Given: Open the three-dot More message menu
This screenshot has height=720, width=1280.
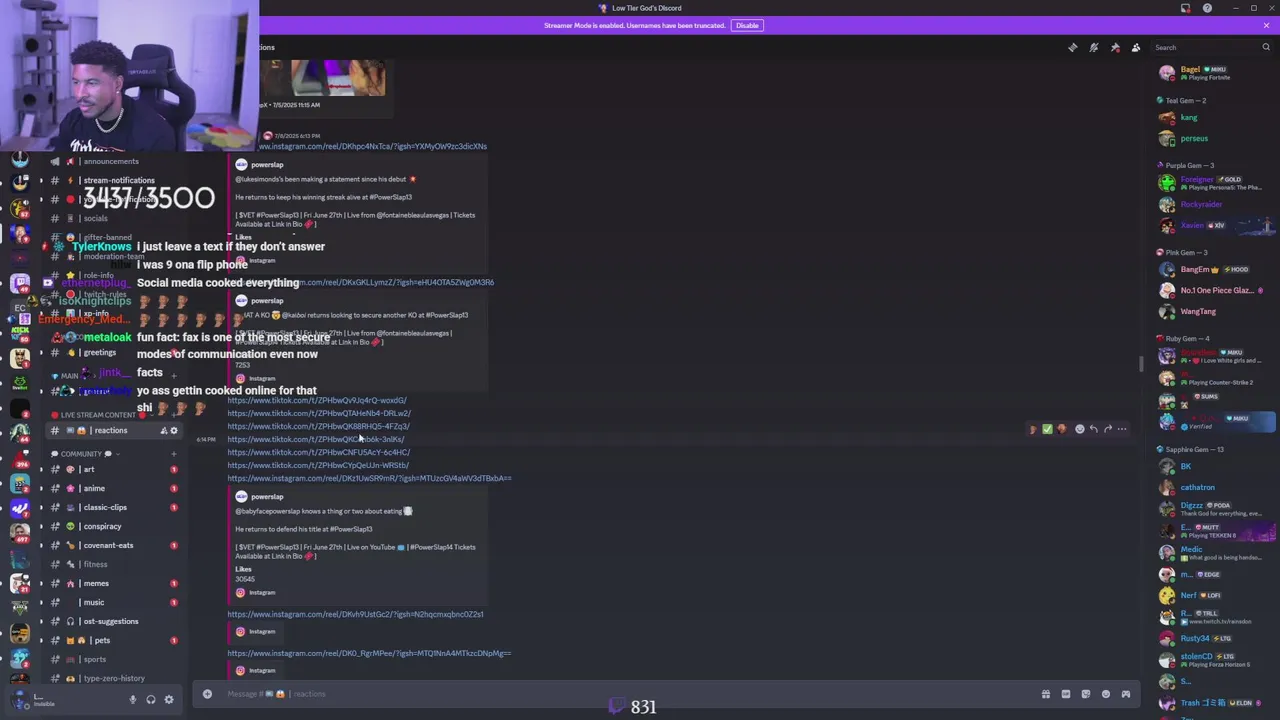Looking at the screenshot, I should click(x=1122, y=429).
